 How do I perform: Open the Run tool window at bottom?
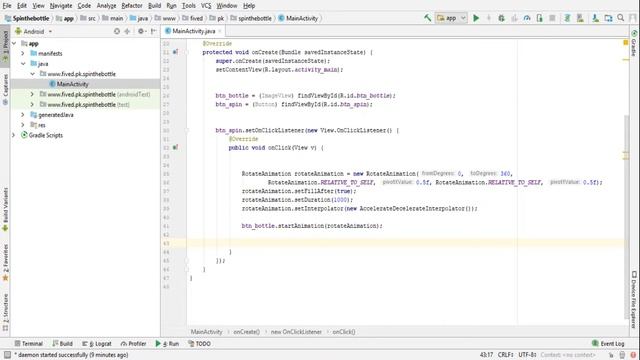[x=167, y=344]
